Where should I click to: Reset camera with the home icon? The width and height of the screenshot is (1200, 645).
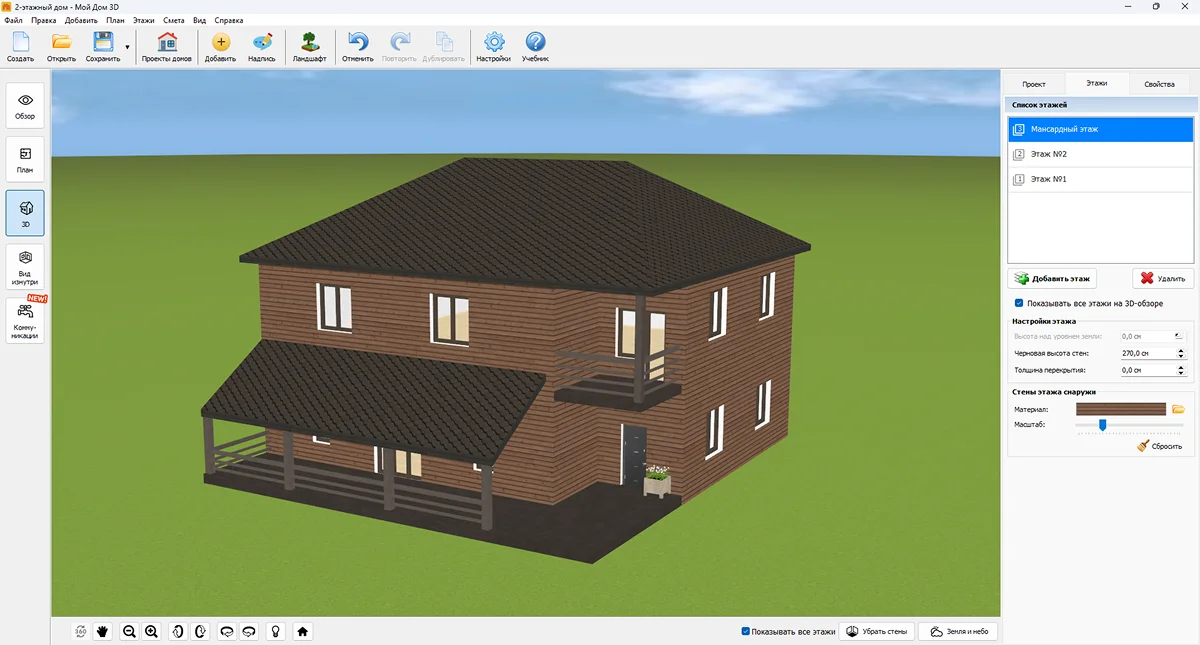tap(302, 631)
